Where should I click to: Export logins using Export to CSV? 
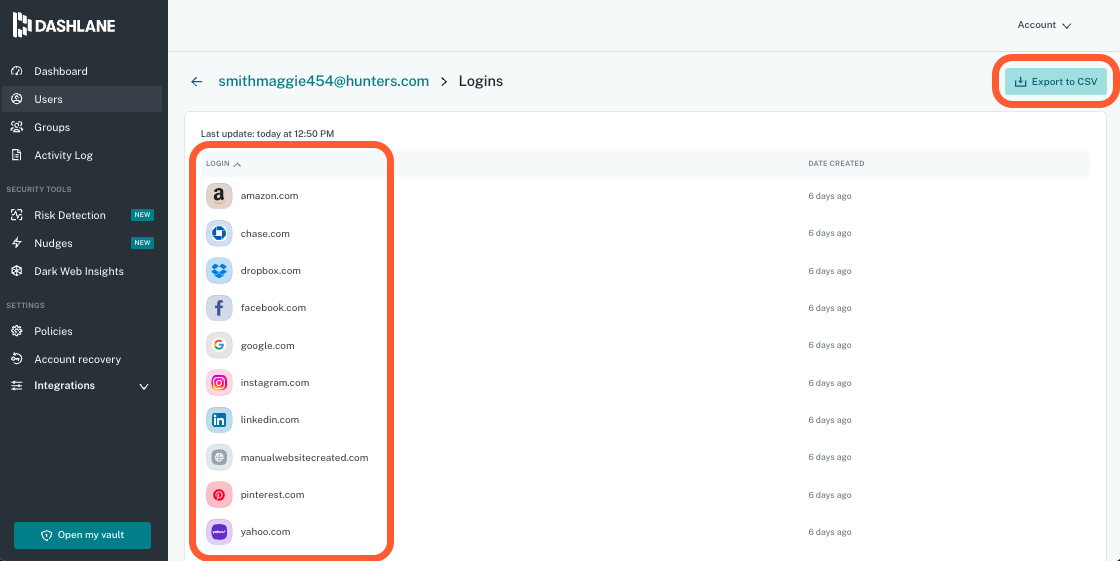(1055, 82)
